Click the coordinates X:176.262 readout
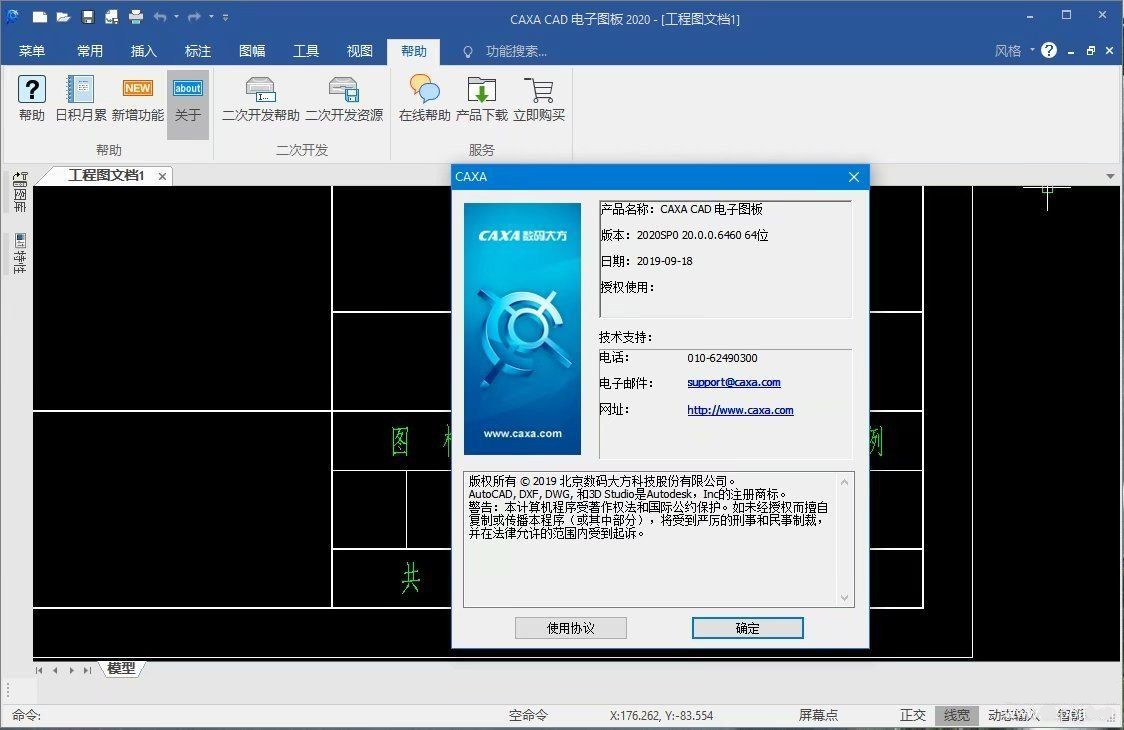The width and height of the screenshot is (1124, 730). [x=661, y=716]
